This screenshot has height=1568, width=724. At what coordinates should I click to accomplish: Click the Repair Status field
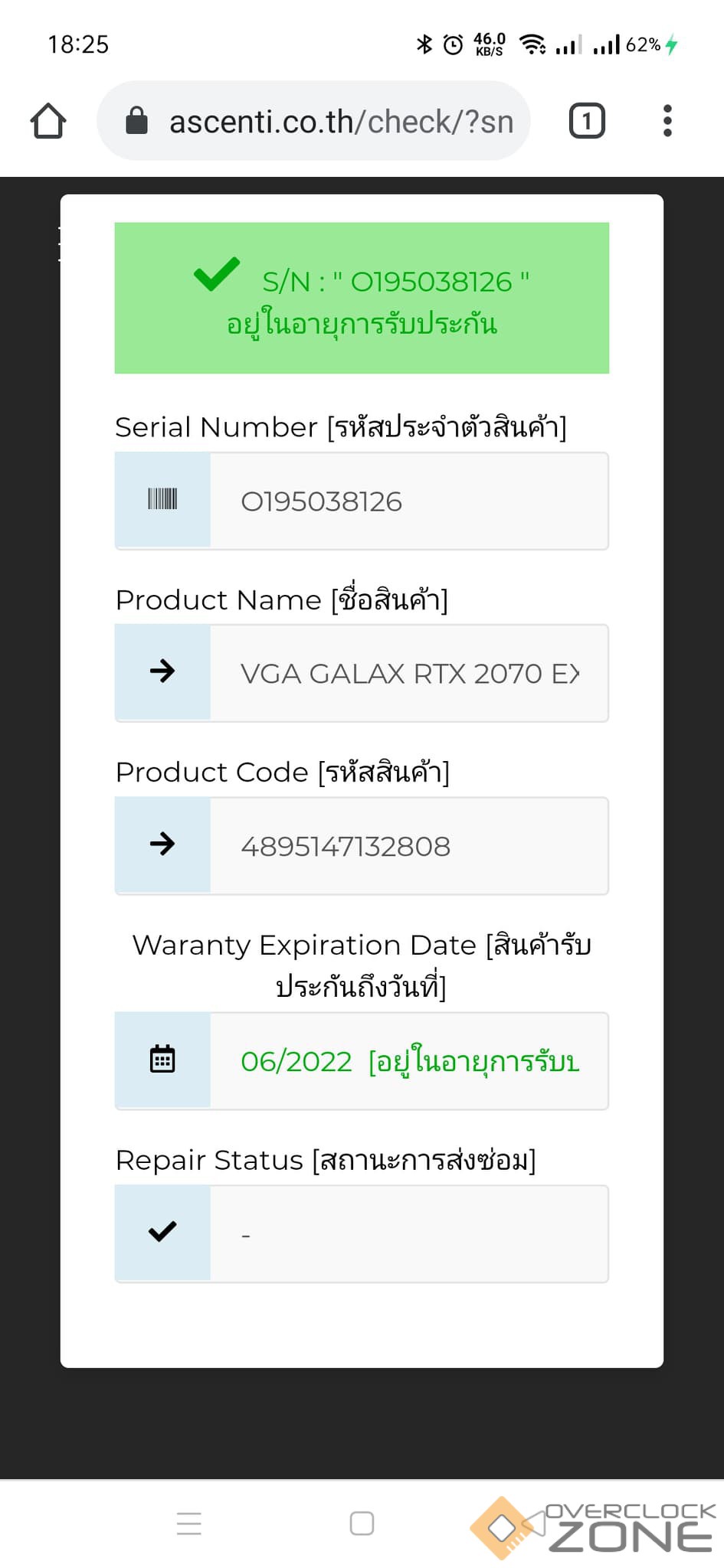click(409, 1233)
